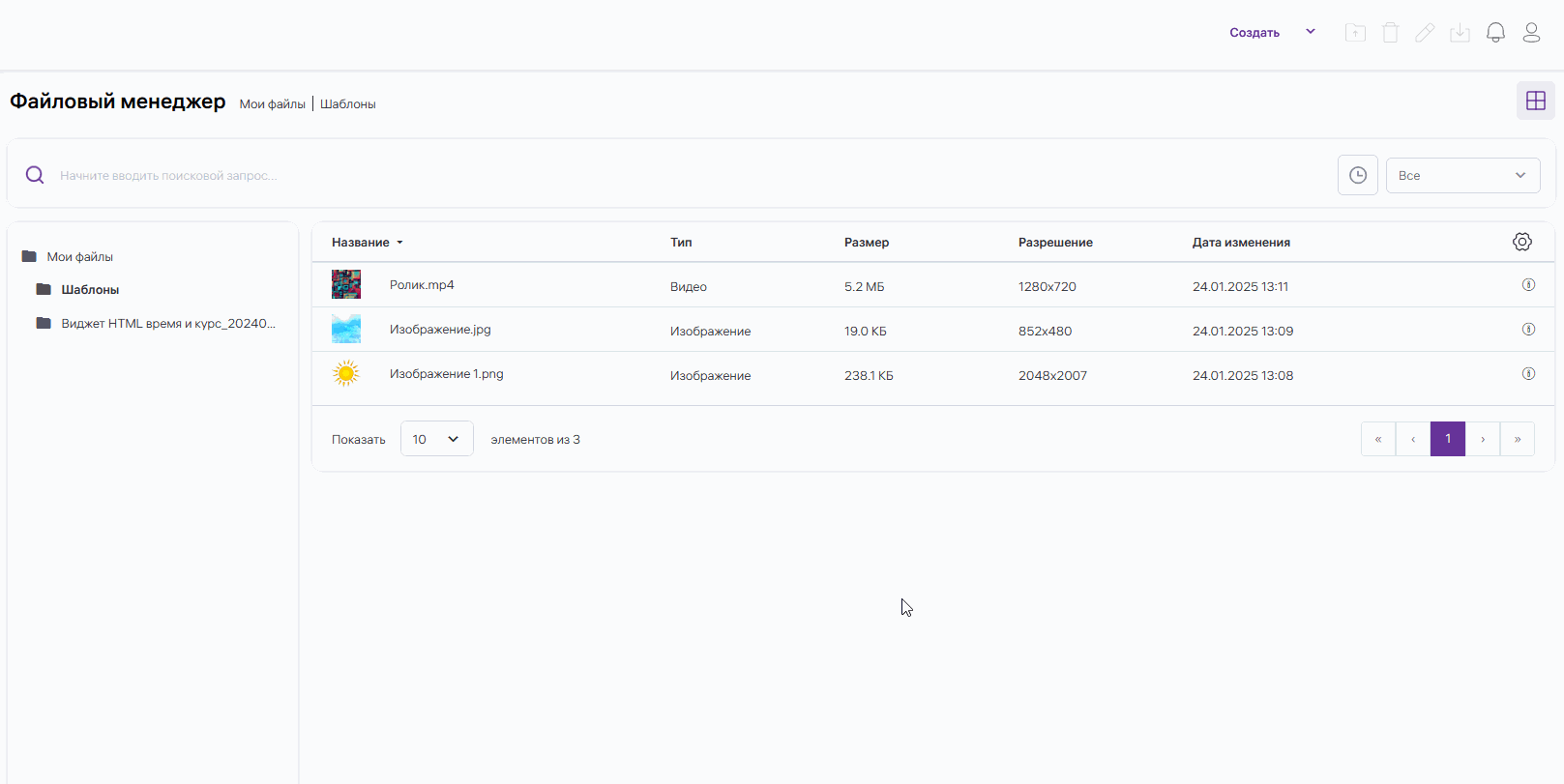Click the trash delete icon
This screenshot has width=1564, height=784.
1390,33
